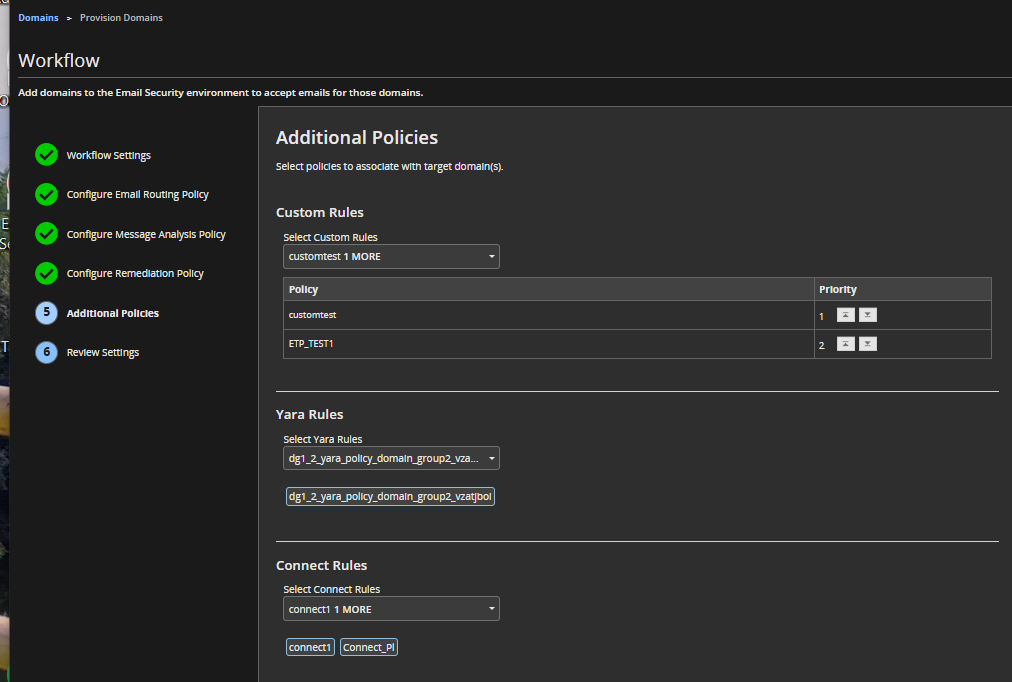
Task: Move ETP_TEST1 policy priority down
Action: coord(867,344)
